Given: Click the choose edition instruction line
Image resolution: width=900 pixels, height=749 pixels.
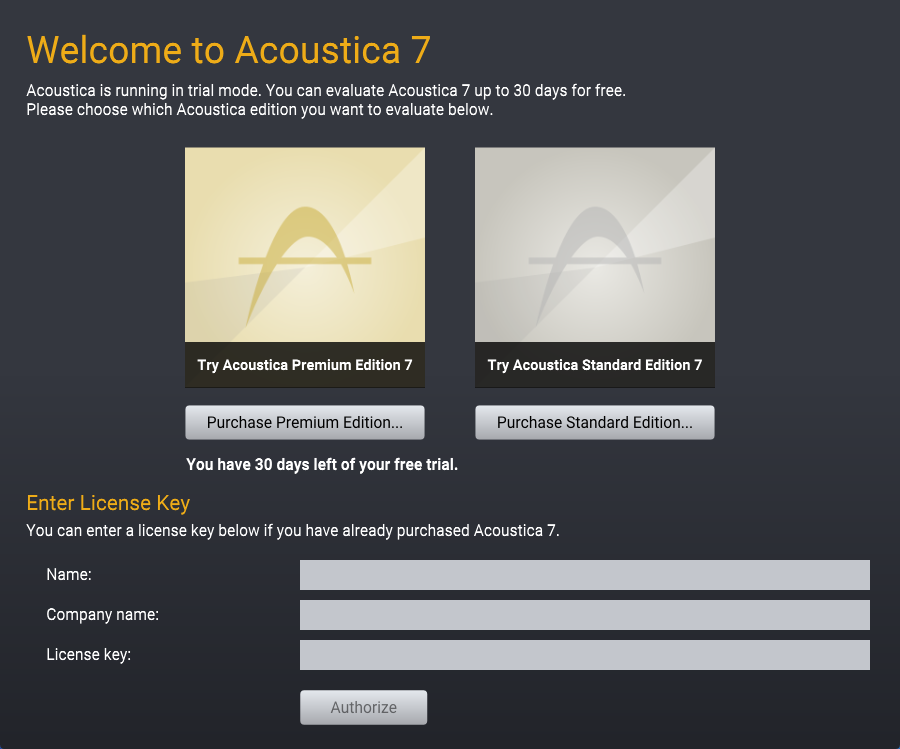Looking at the screenshot, I should tap(259, 110).
